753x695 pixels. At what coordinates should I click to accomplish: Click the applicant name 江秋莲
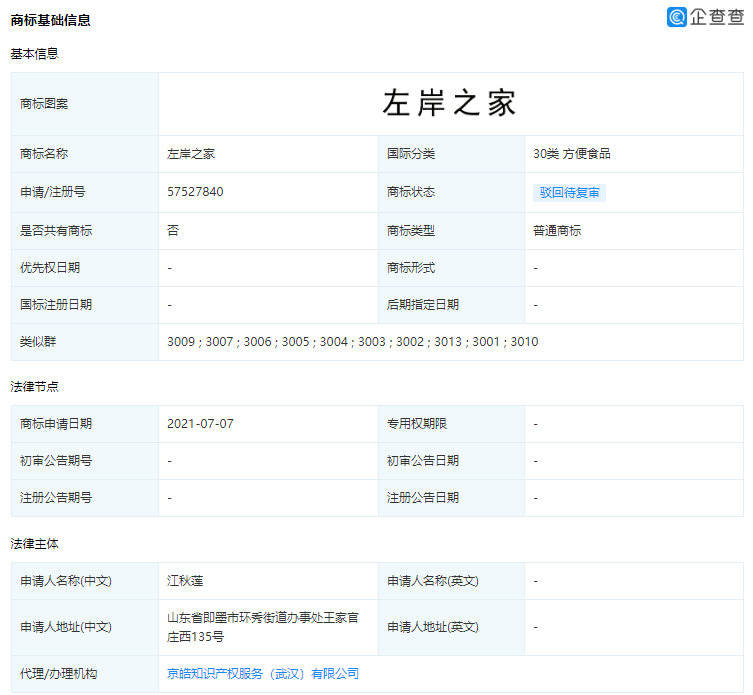[185, 581]
